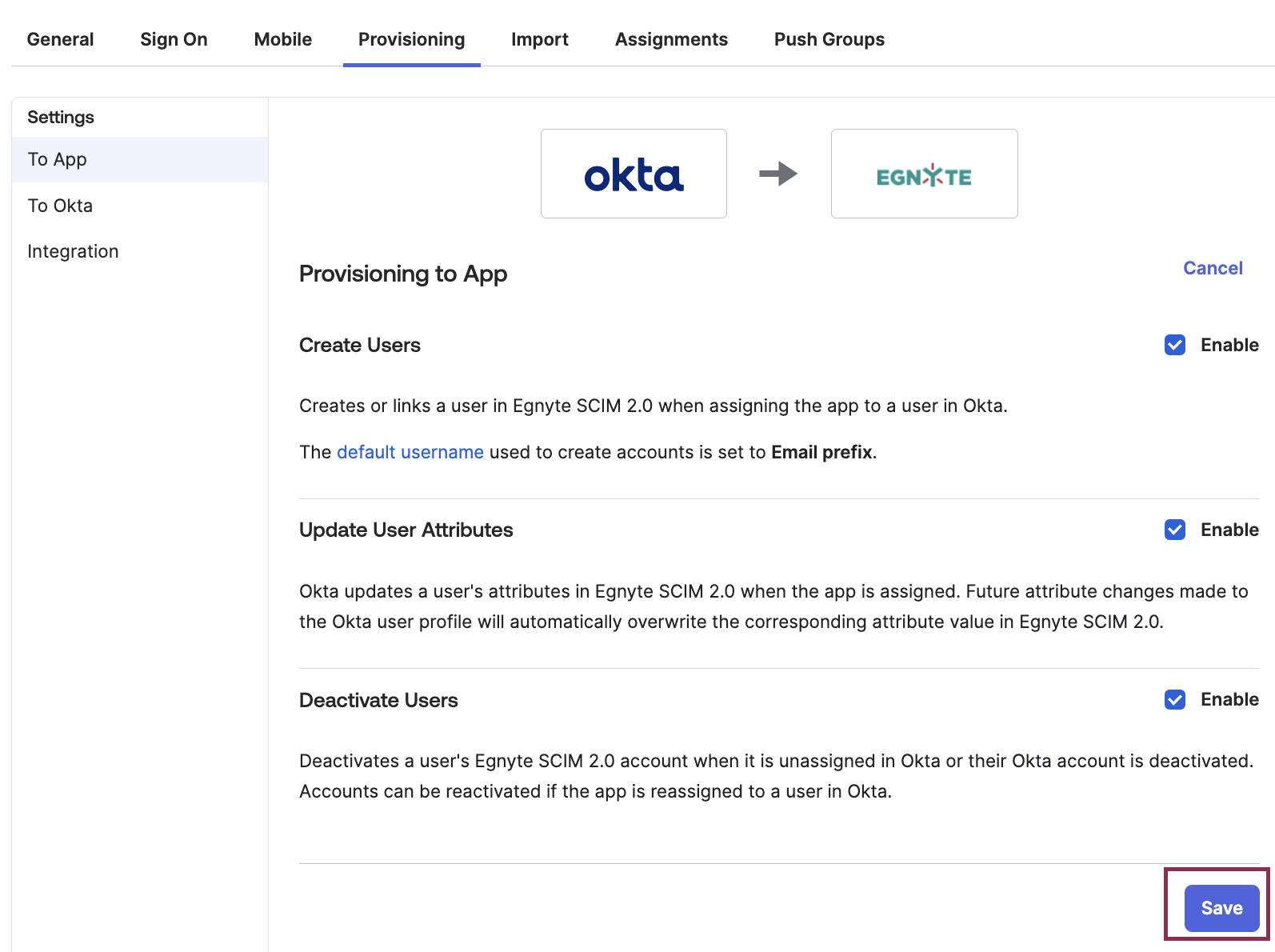Click the Deactivate Users section title
Image resolution: width=1275 pixels, height=952 pixels.
click(378, 700)
